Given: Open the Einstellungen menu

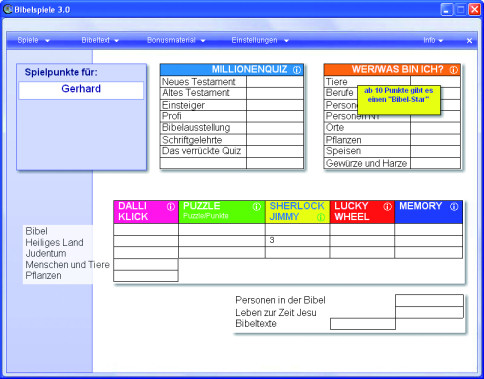Looking at the screenshot, I should pos(260,40).
